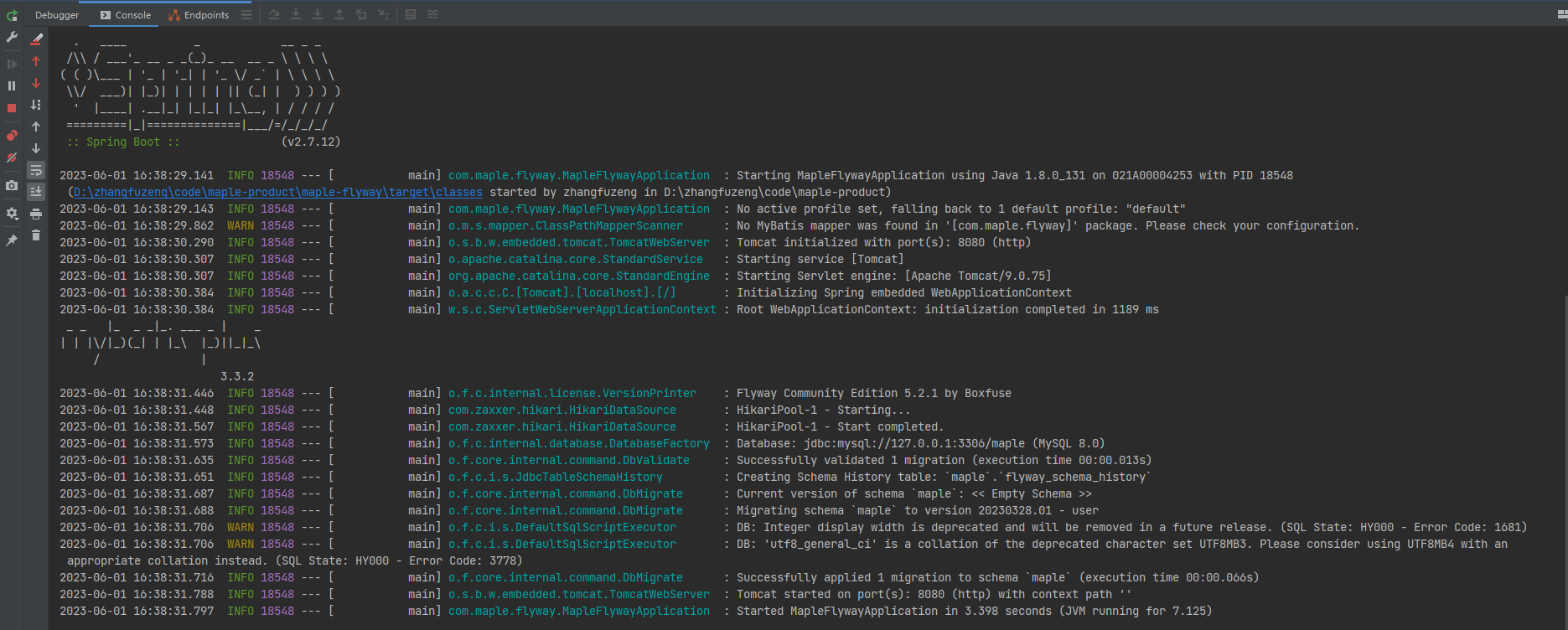Screen dimensions: 1568x630
Task: Click 'Starting service [Tomcat]' message
Action: (x=820, y=259)
